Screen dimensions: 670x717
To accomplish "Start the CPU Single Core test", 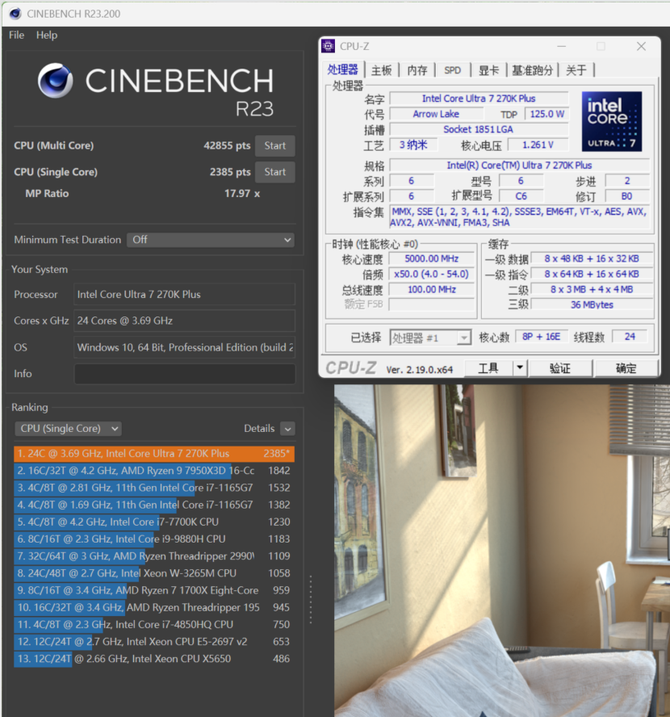I will click(x=274, y=172).
